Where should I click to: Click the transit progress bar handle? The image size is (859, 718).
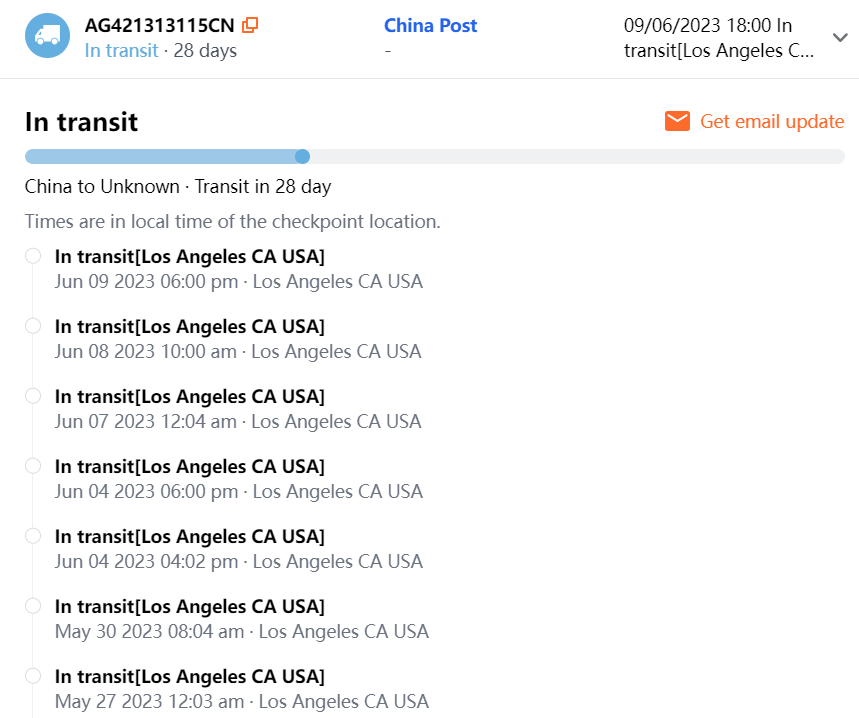point(302,156)
